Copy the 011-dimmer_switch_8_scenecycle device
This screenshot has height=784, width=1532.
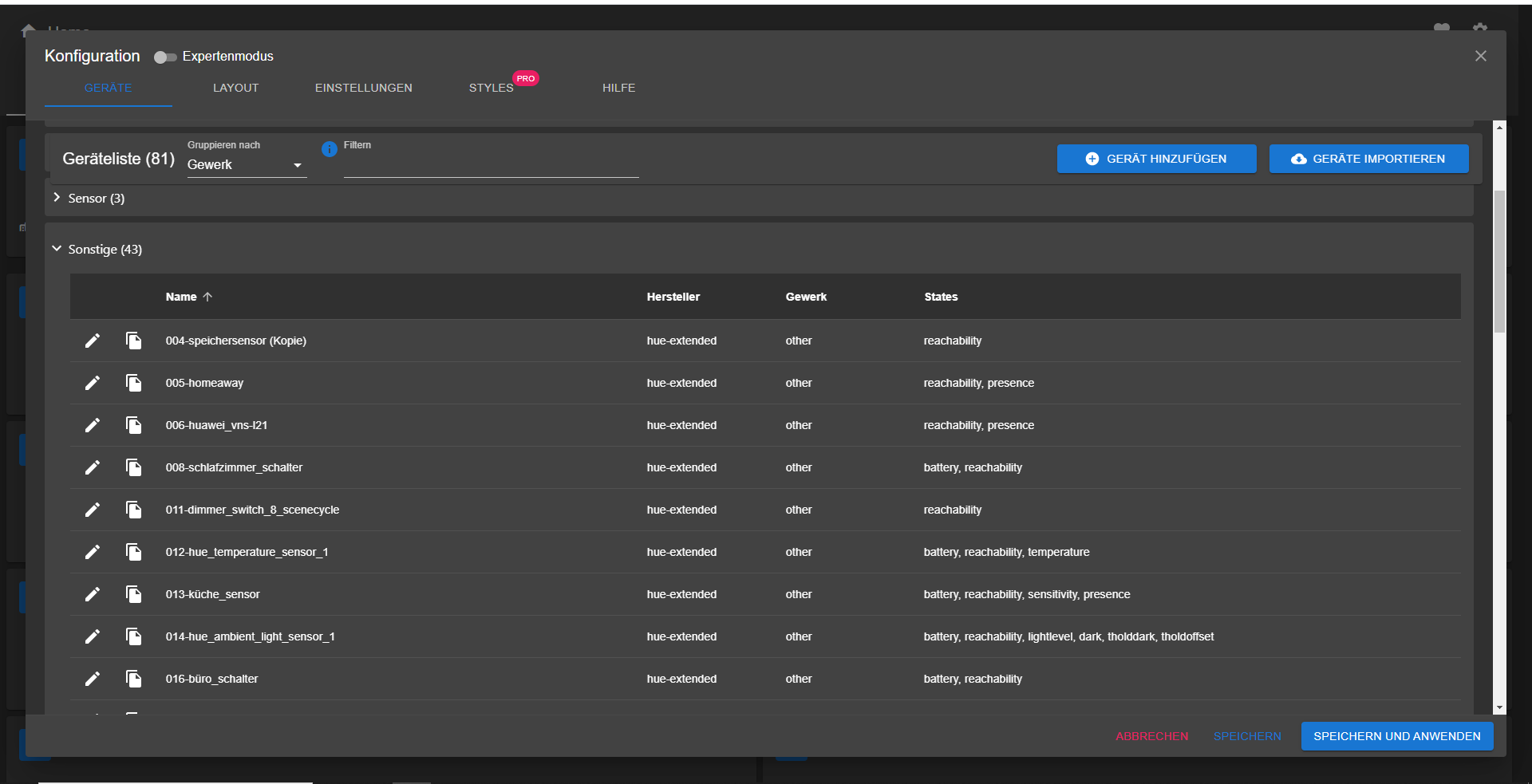coord(133,510)
